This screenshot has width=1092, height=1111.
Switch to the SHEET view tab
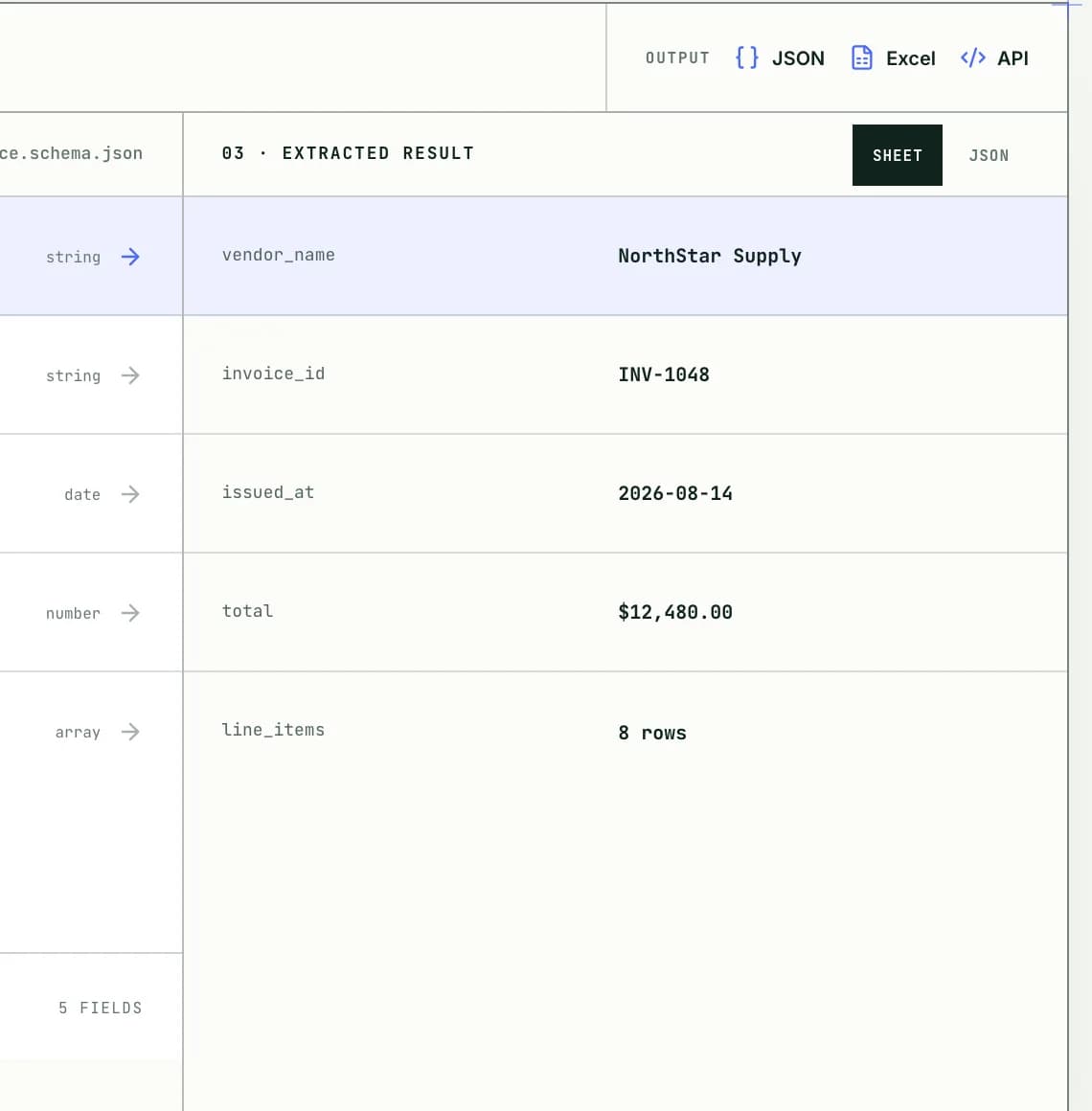click(898, 155)
